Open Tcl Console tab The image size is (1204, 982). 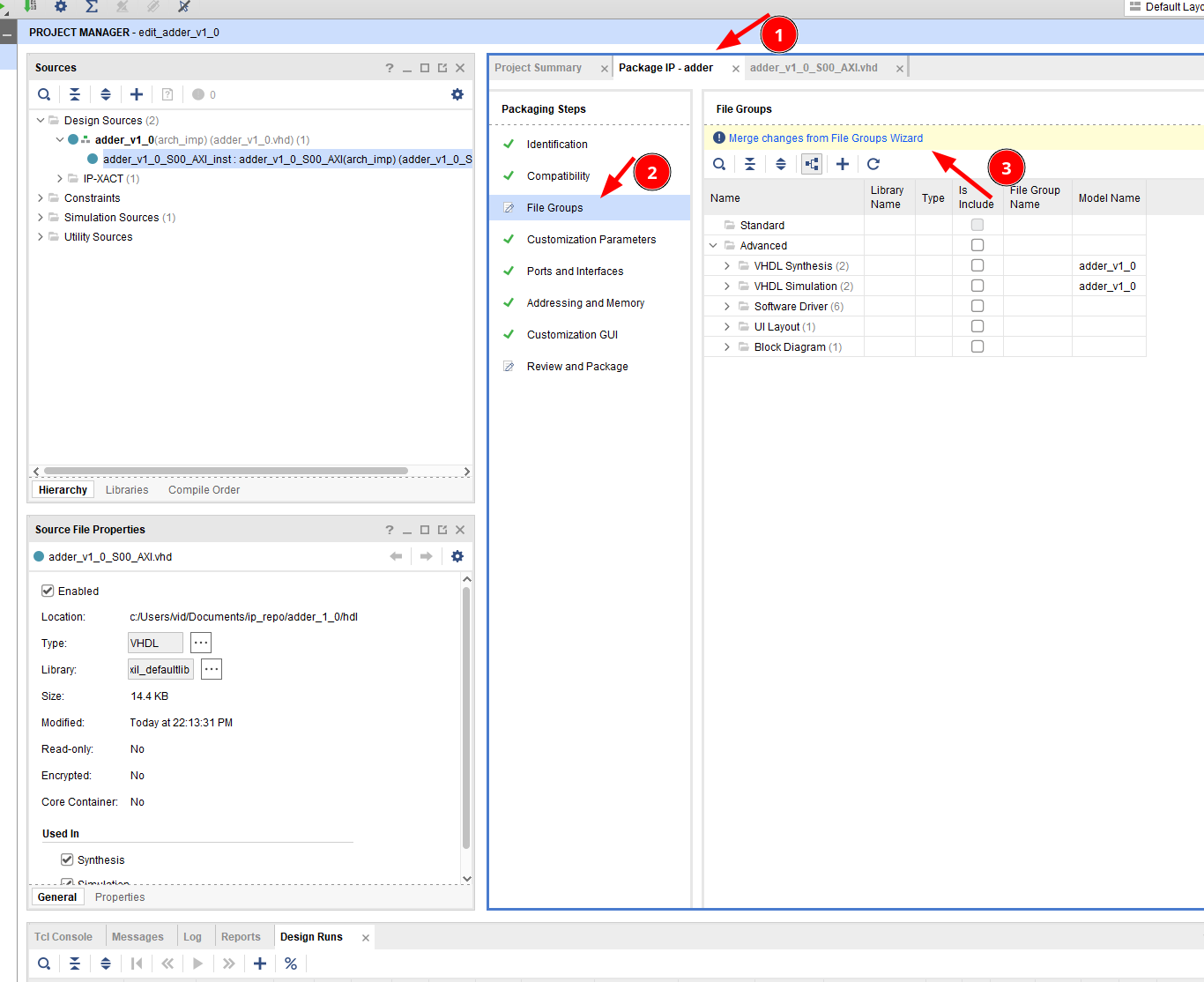pos(63,937)
